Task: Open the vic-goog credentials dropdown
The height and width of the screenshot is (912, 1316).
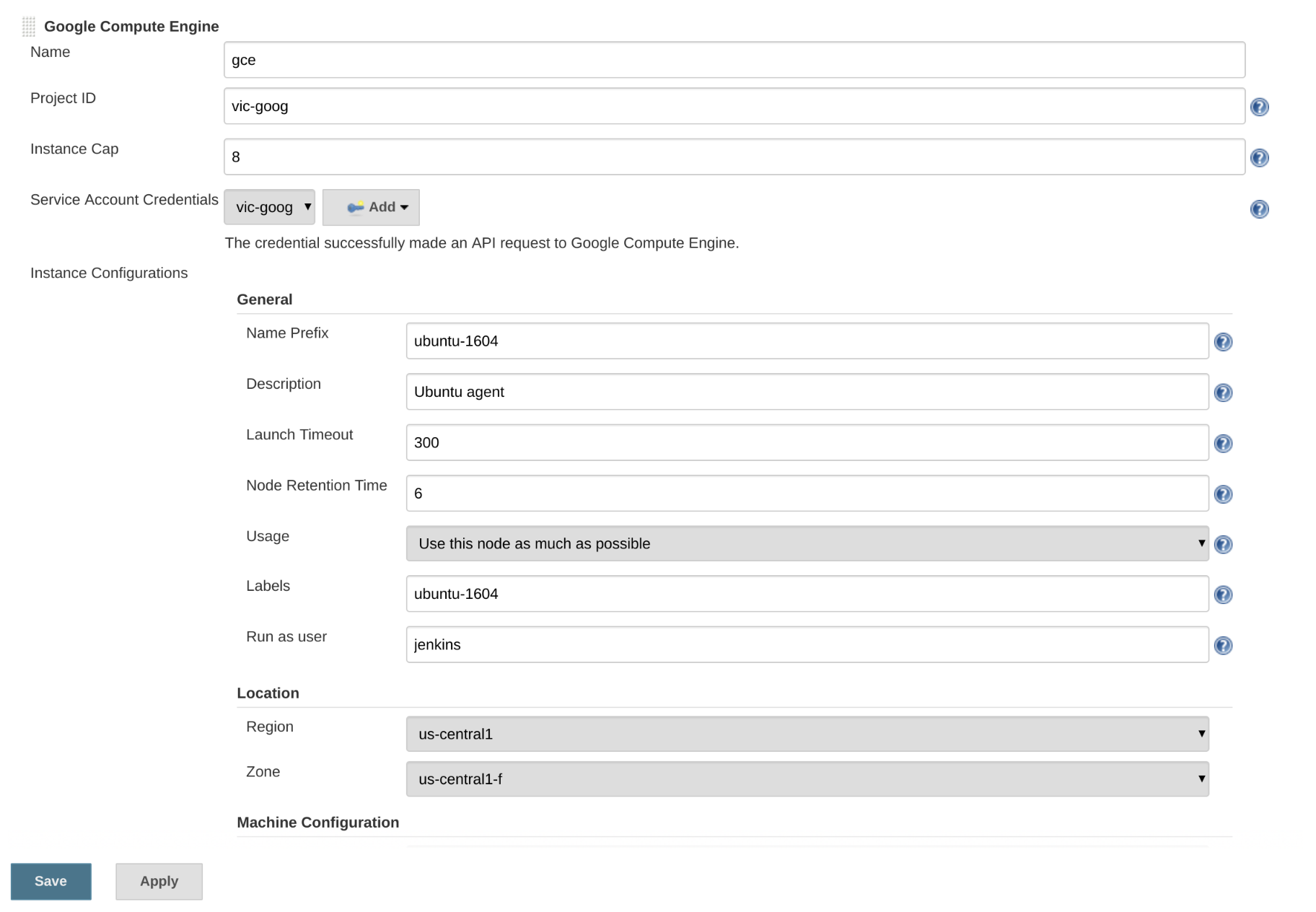Action: pos(269,207)
